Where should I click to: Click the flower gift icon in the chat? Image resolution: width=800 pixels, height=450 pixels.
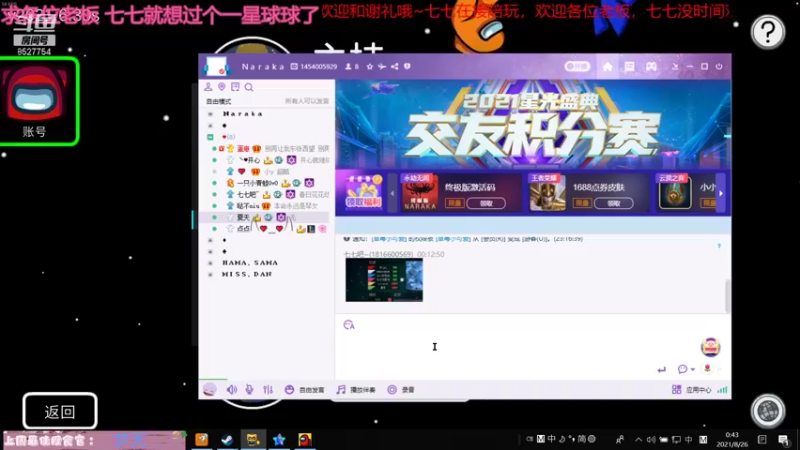(707, 368)
